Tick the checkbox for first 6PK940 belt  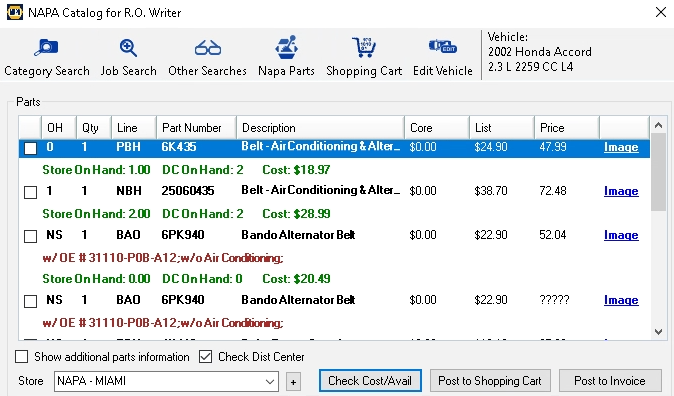click(x=31, y=236)
